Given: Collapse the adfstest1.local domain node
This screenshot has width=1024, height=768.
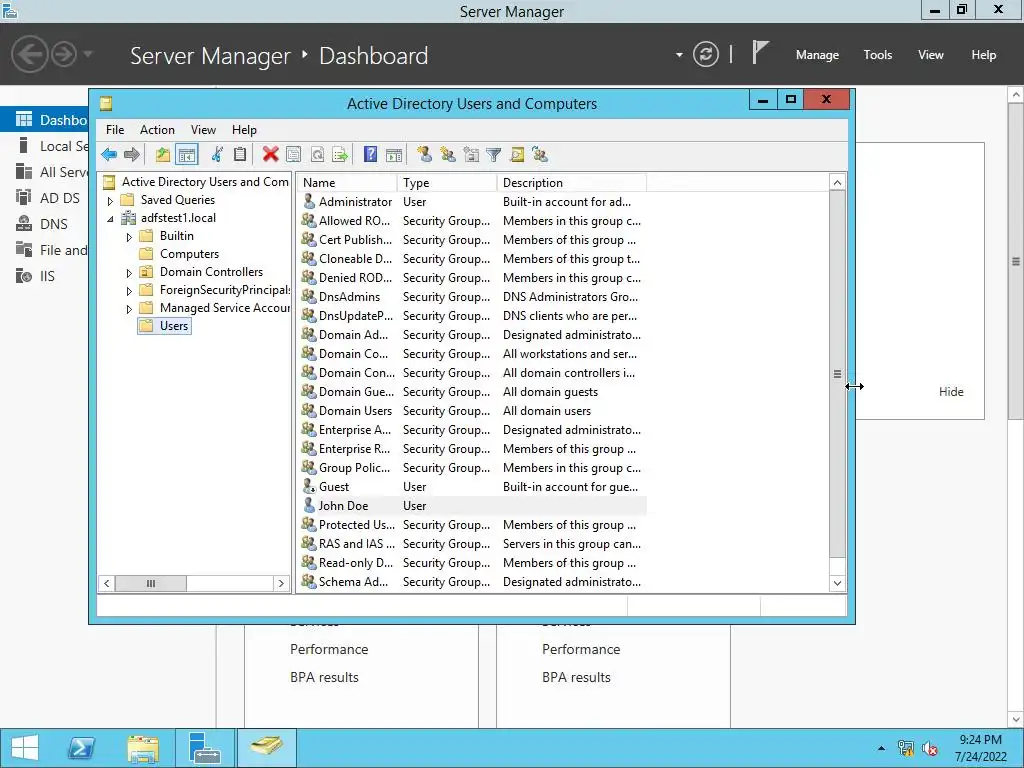Looking at the screenshot, I should tap(110, 219).
